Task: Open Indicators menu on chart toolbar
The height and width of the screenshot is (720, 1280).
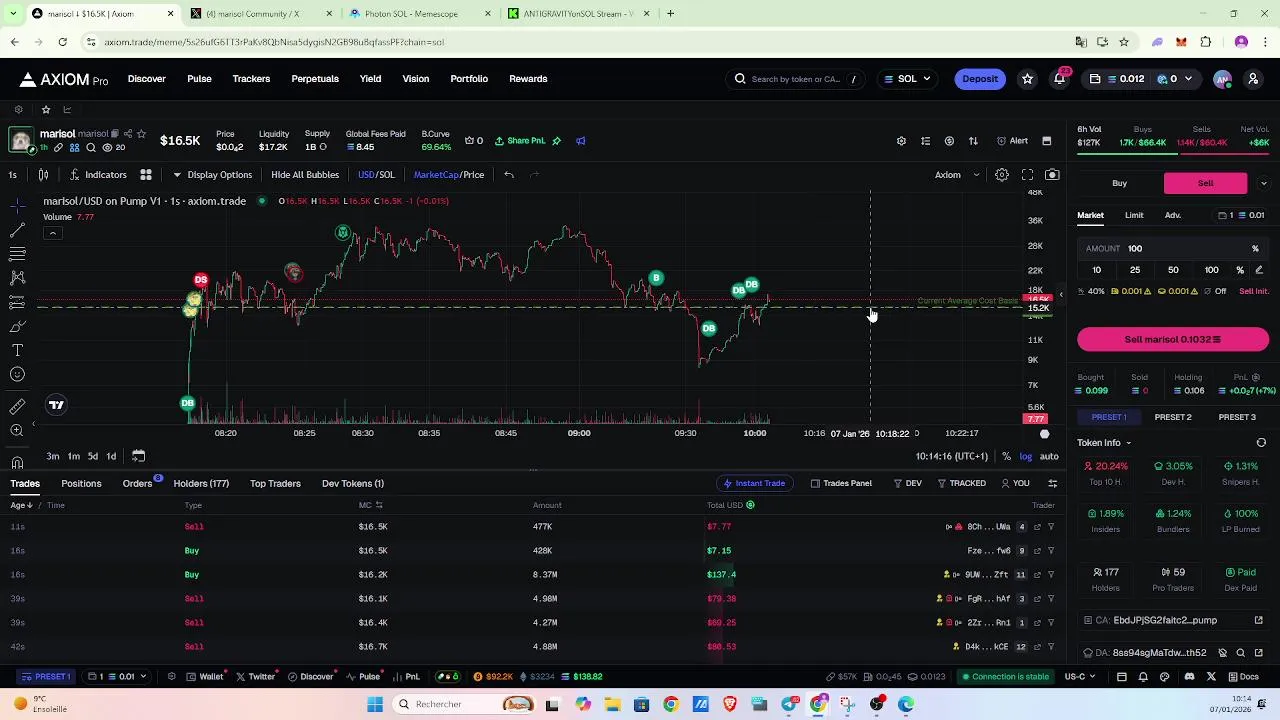Action: click(x=98, y=175)
